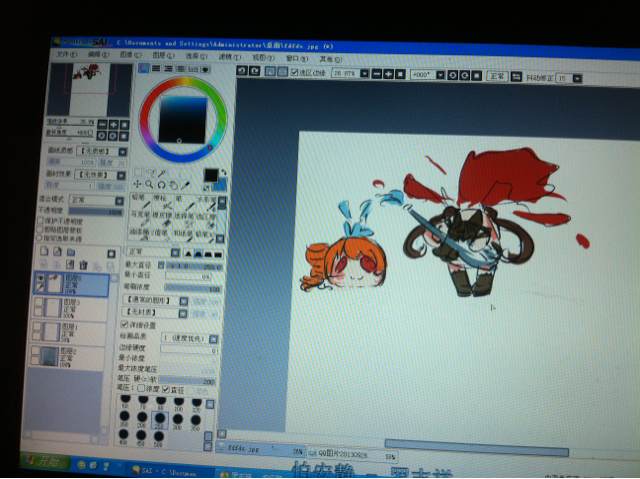This screenshot has height=479, width=640.
Task: Rotate clockwise using the navigator panel button
Action: [113, 136]
